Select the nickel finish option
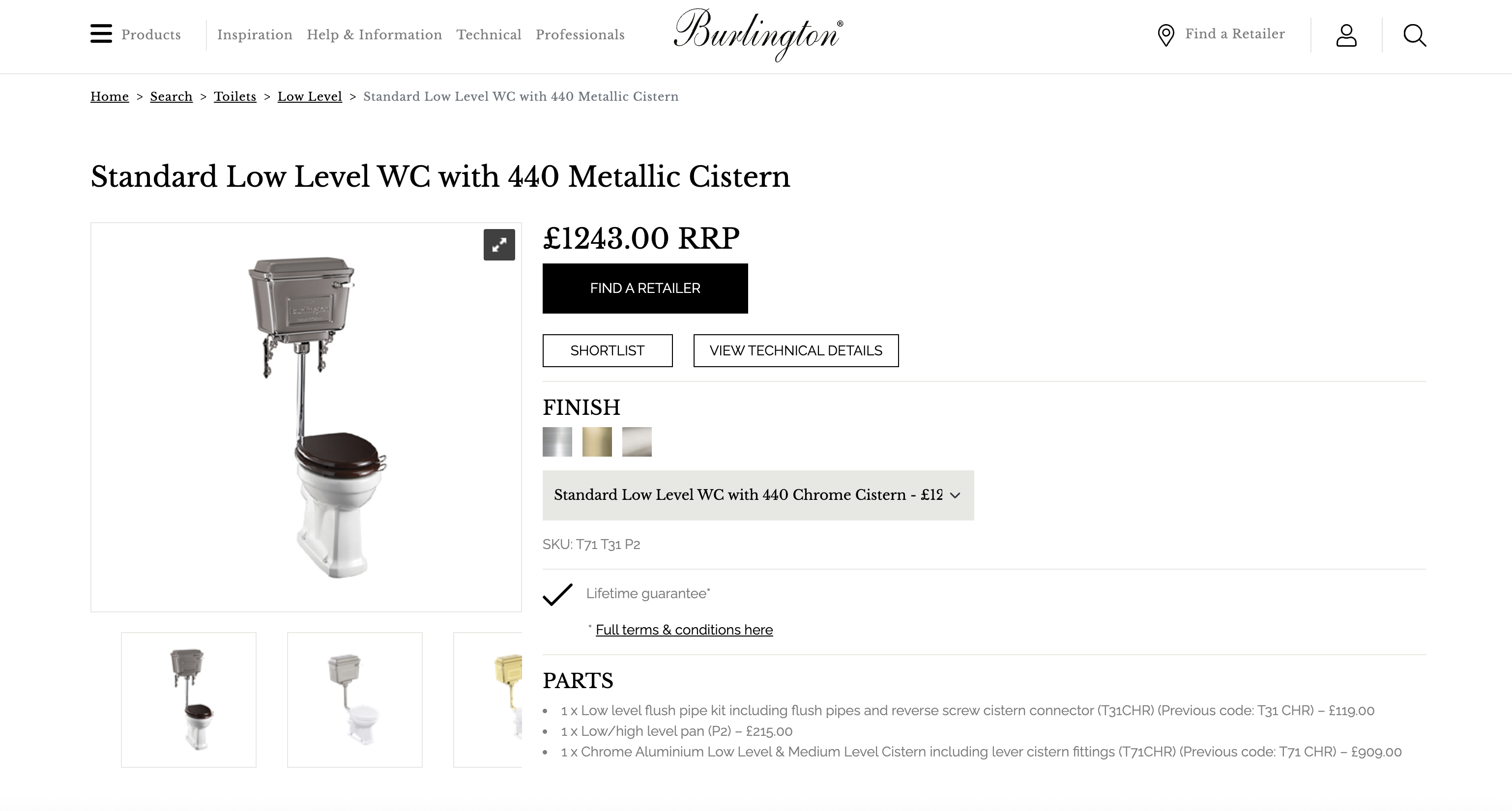The height and width of the screenshot is (811, 1512). pos(637,441)
